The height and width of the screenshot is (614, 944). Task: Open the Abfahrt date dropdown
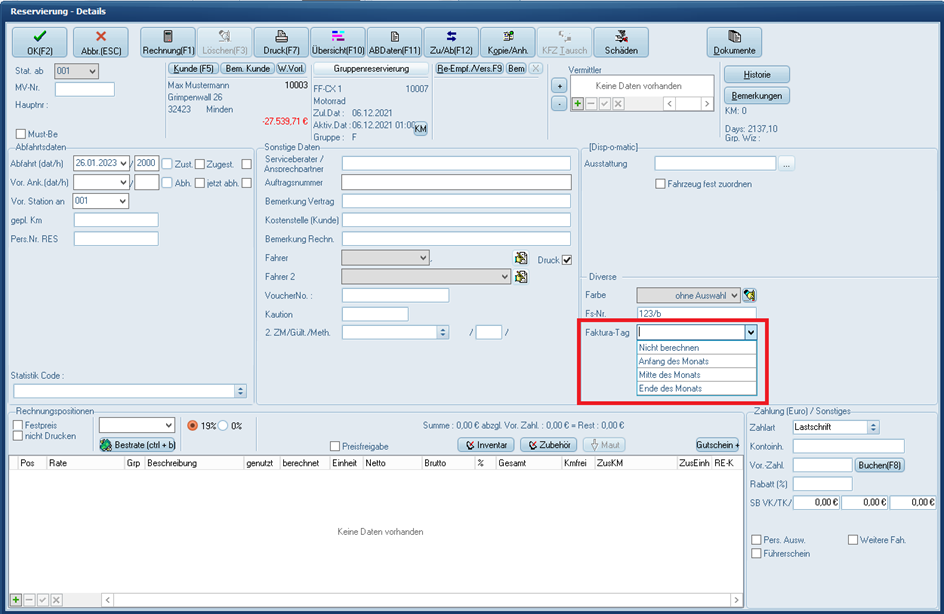(123, 163)
